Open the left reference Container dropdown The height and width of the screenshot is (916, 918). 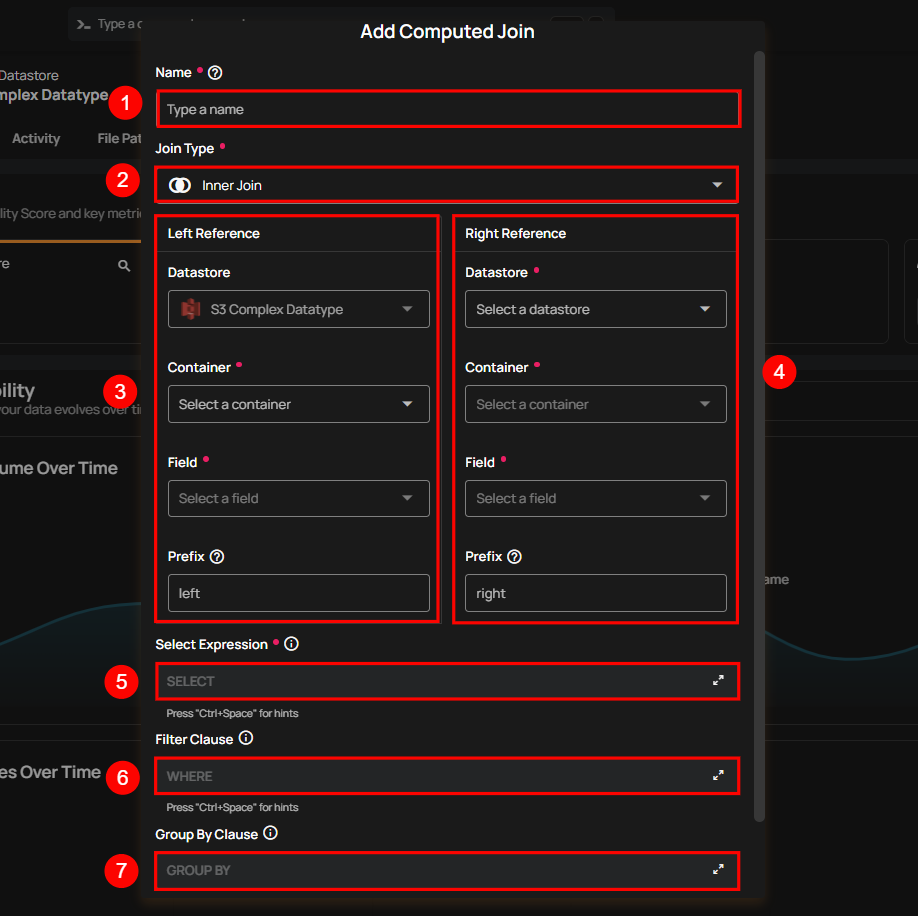[298, 404]
